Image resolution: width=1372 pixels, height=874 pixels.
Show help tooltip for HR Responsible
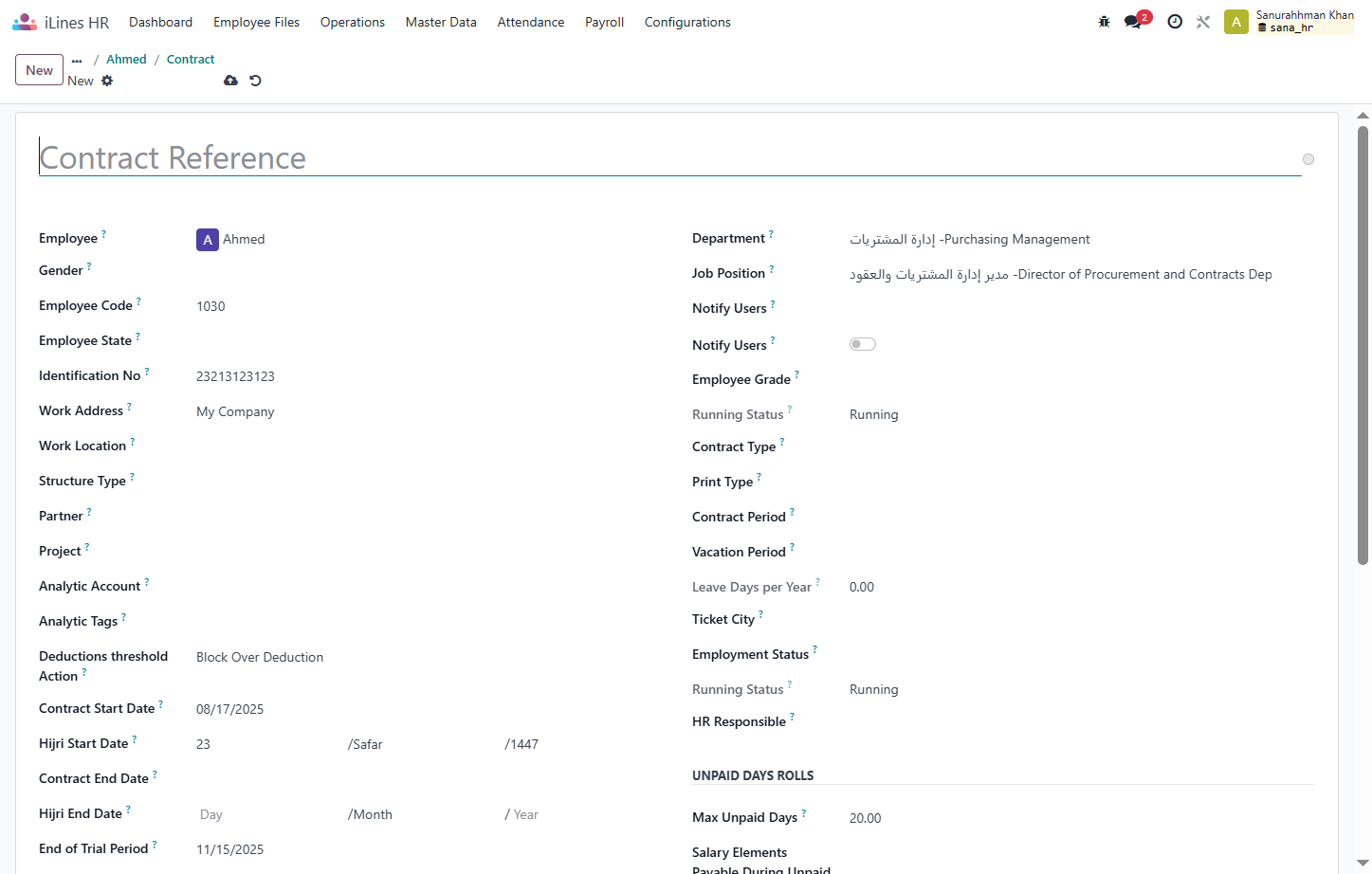(x=792, y=718)
